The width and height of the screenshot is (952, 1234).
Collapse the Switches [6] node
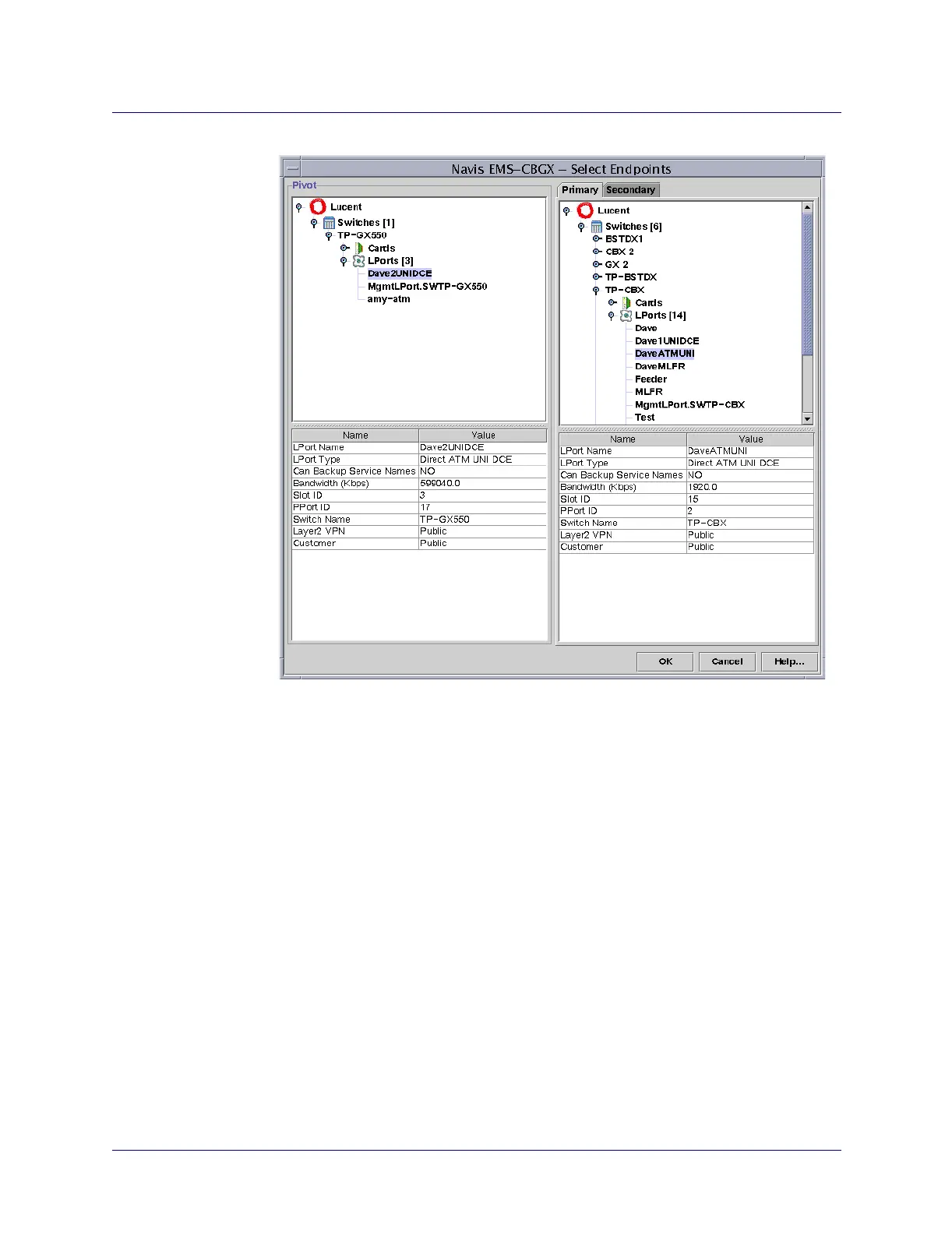(581, 227)
